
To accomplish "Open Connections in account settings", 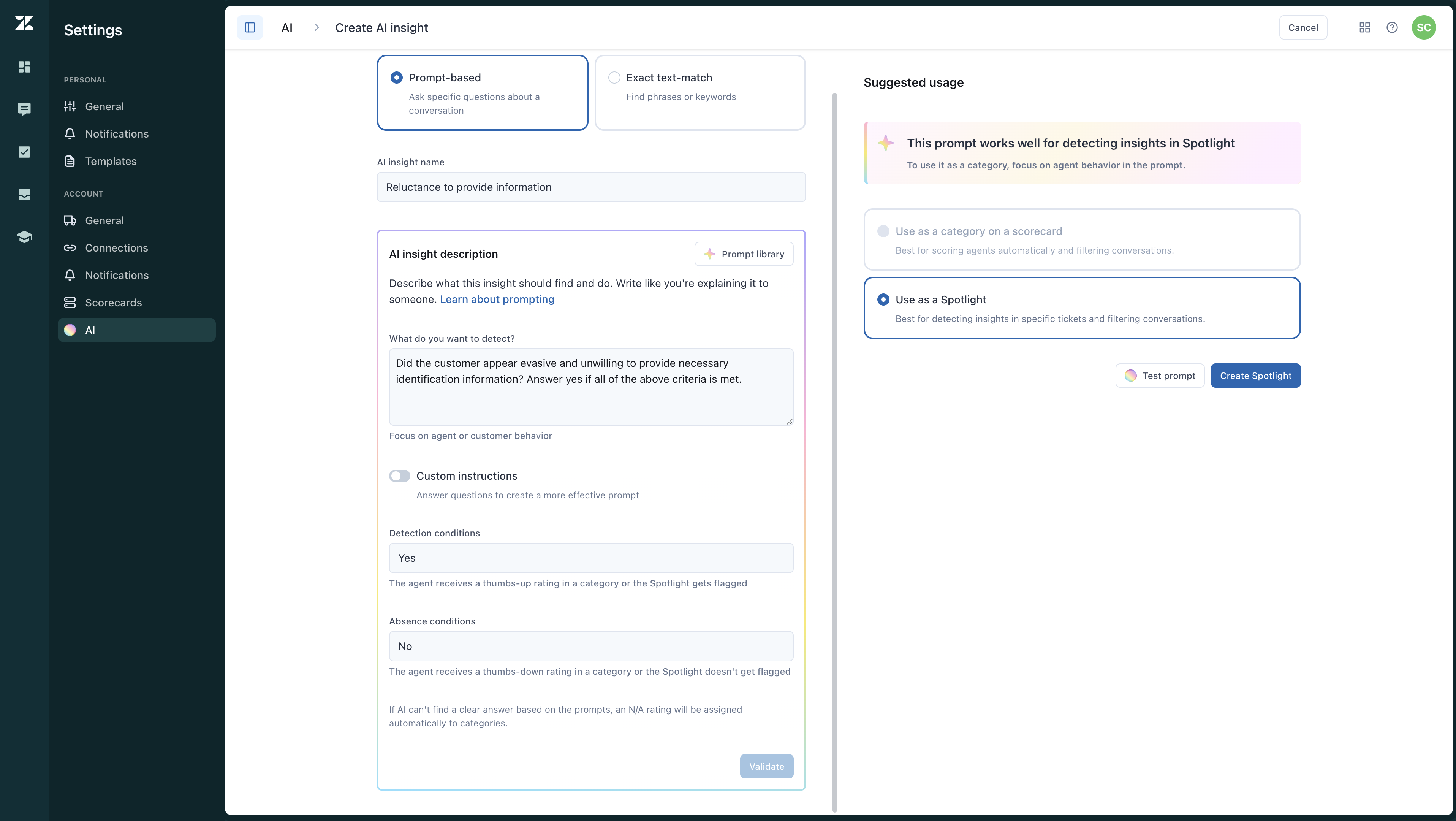I will pos(116,248).
